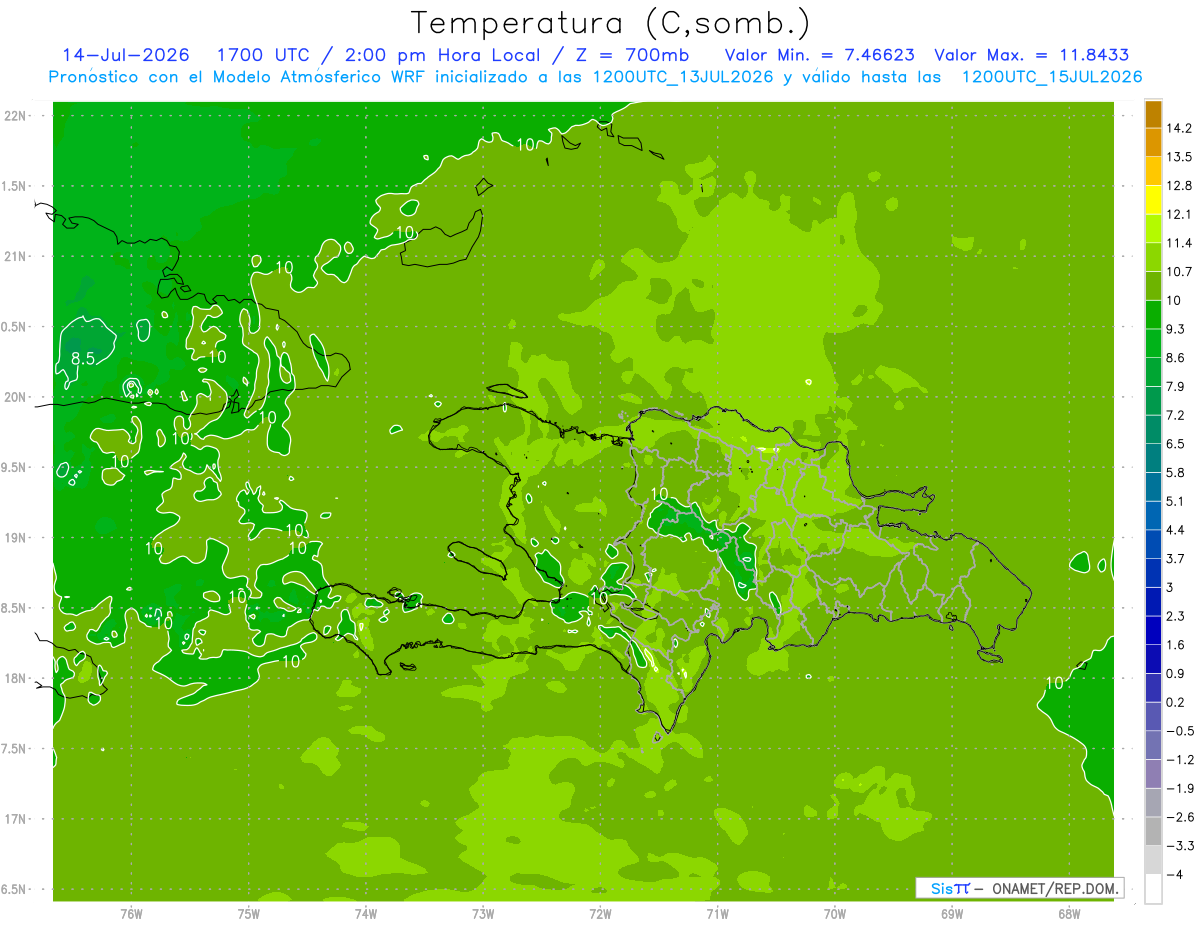
Task: Click the '-4' colorbar scale value
Action: [x=1175, y=874]
